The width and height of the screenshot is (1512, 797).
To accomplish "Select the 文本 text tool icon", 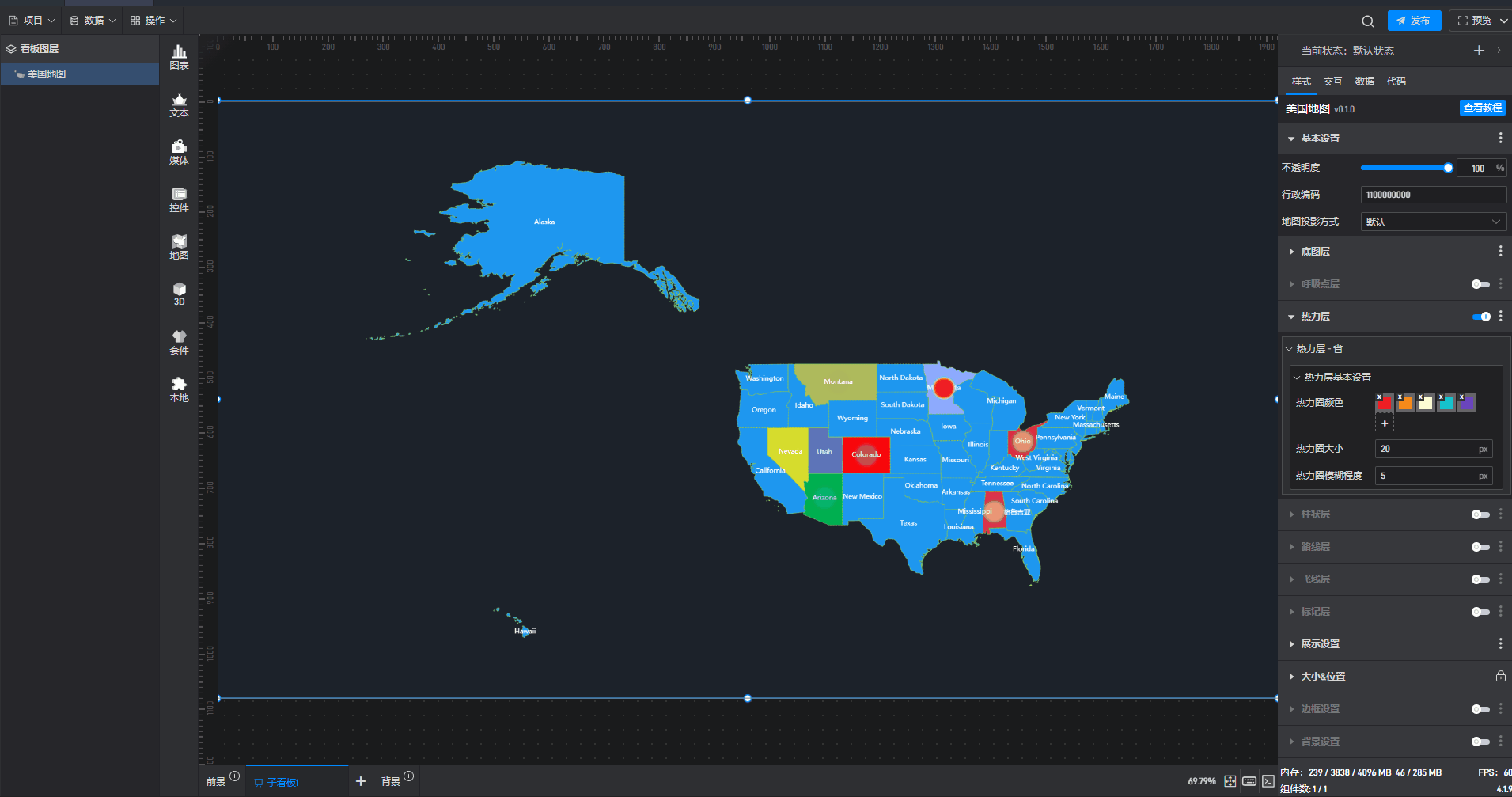I will [179, 104].
